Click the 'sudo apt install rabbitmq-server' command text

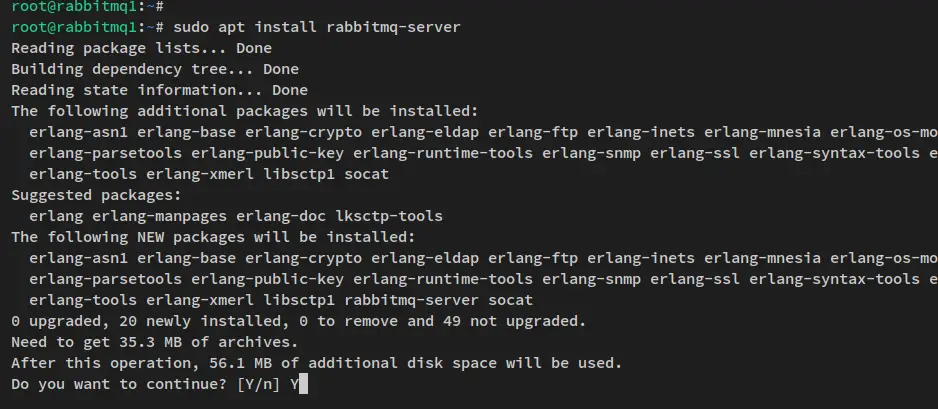[316, 27]
